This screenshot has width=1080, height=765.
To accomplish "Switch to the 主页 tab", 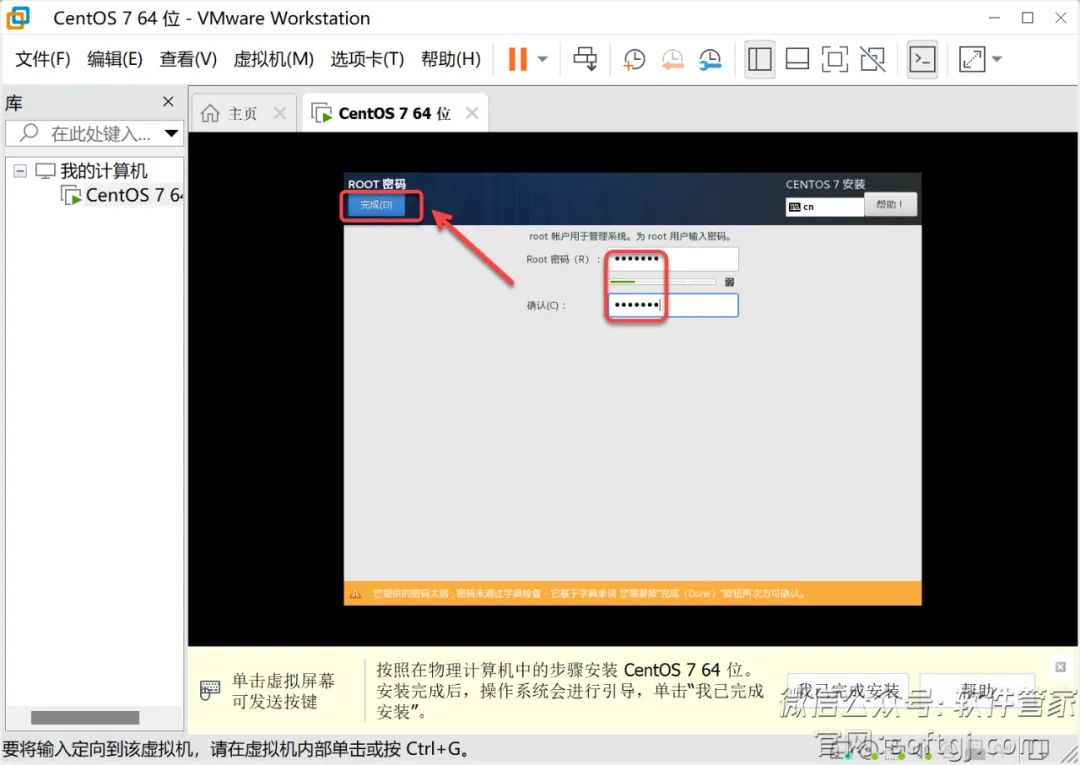I will [242, 113].
